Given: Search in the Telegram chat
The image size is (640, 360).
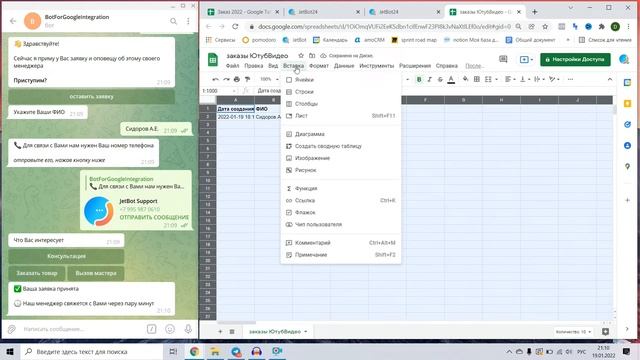Looking at the screenshot, I should tap(173, 21).
